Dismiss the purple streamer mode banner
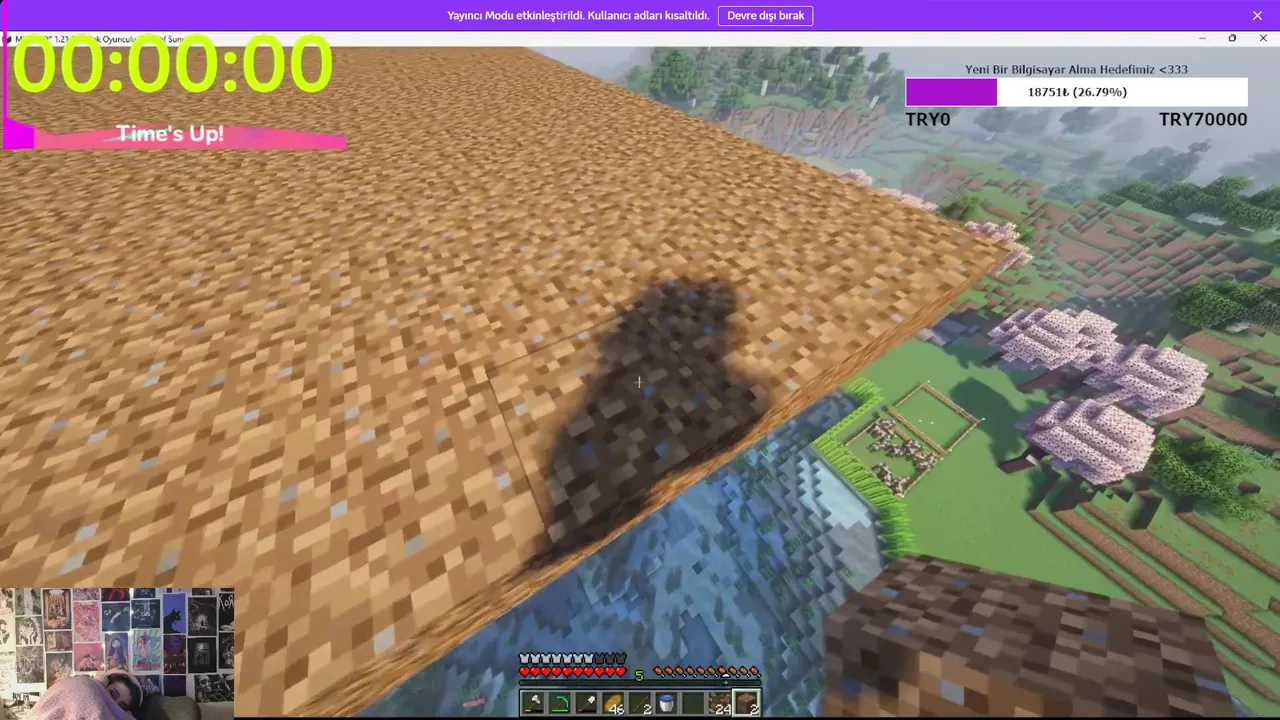The width and height of the screenshot is (1280, 720). click(x=1257, y=16)
